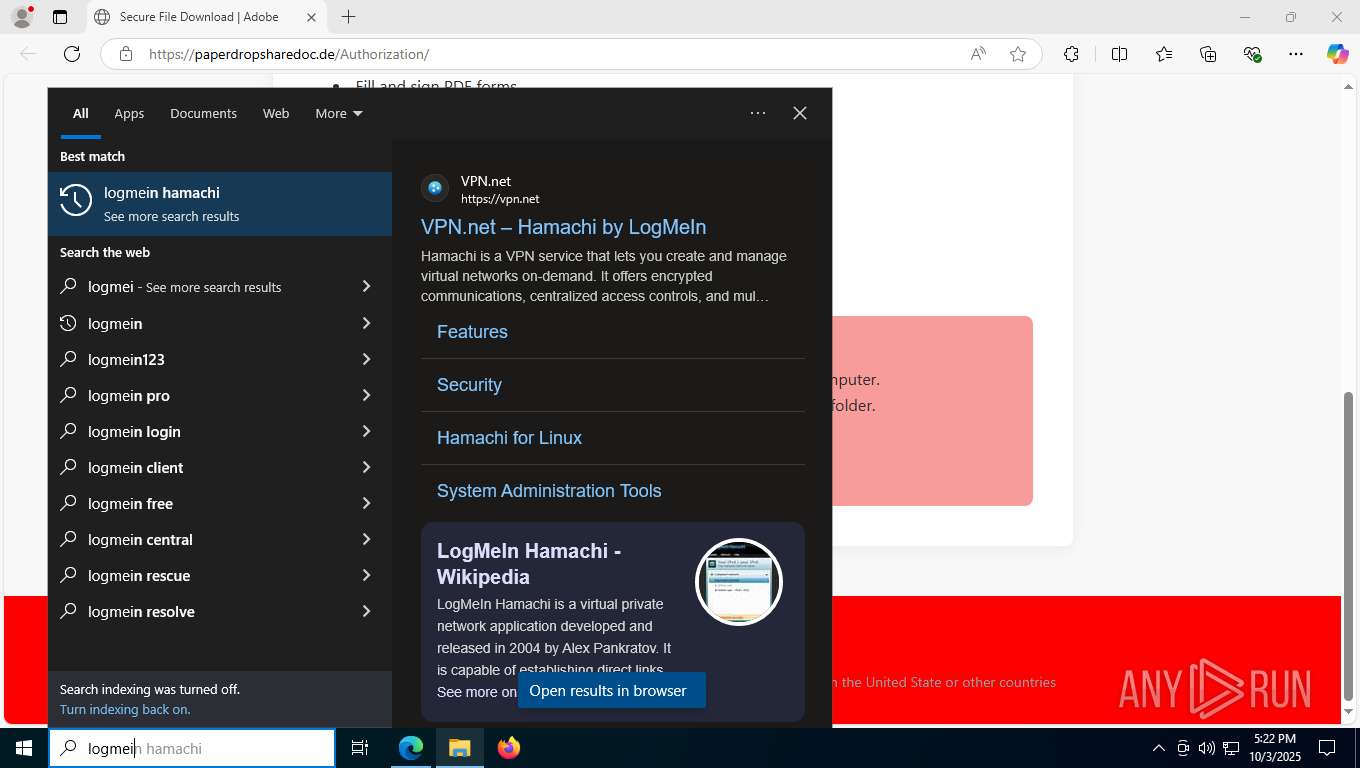Expand the logmein history suggestion arrow

click(366, 323)
